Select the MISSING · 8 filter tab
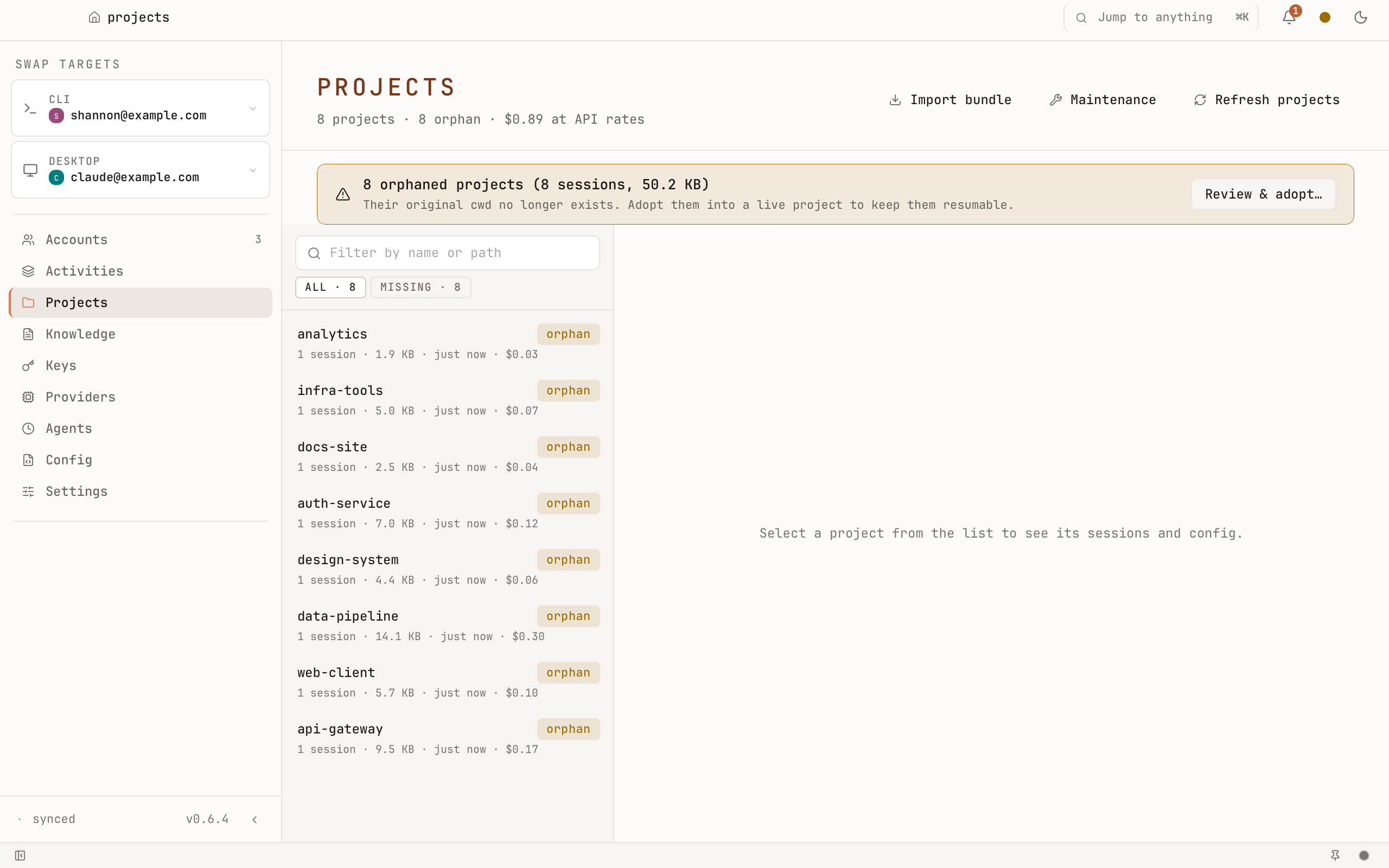 tap(420, 287)
